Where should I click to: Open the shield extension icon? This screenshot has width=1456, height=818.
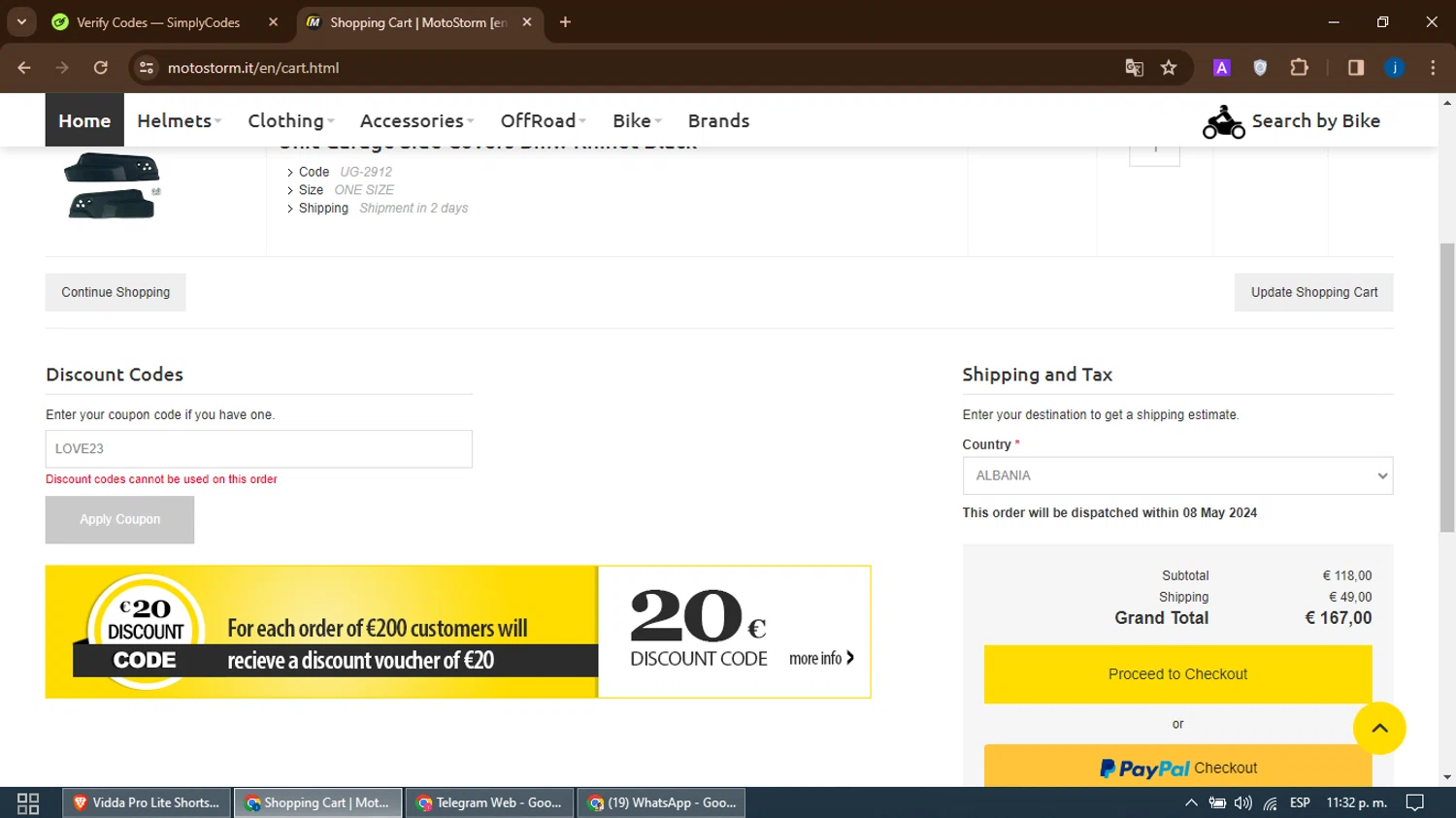[1260, 68]
